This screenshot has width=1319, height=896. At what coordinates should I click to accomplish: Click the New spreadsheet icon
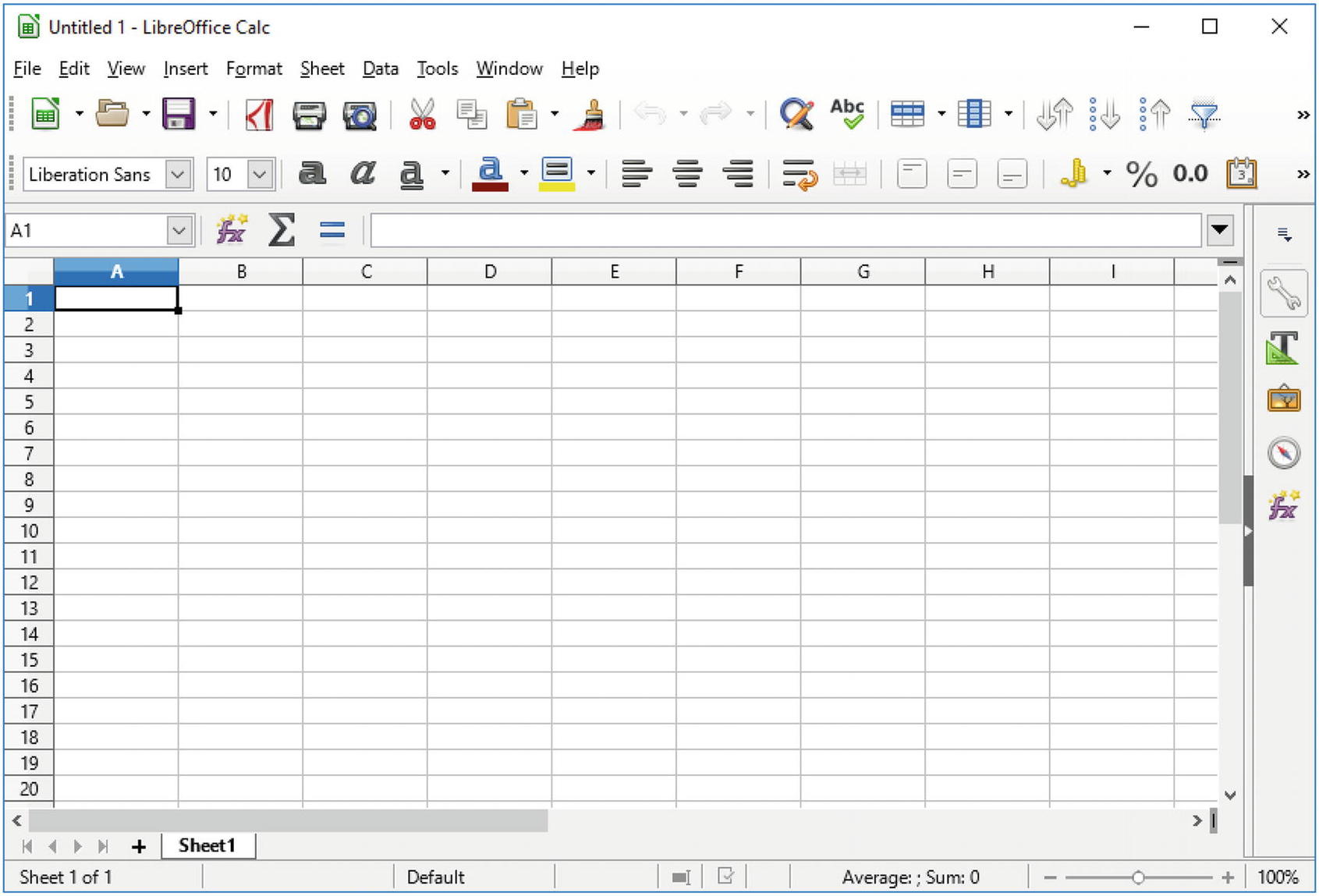[45, 114]
